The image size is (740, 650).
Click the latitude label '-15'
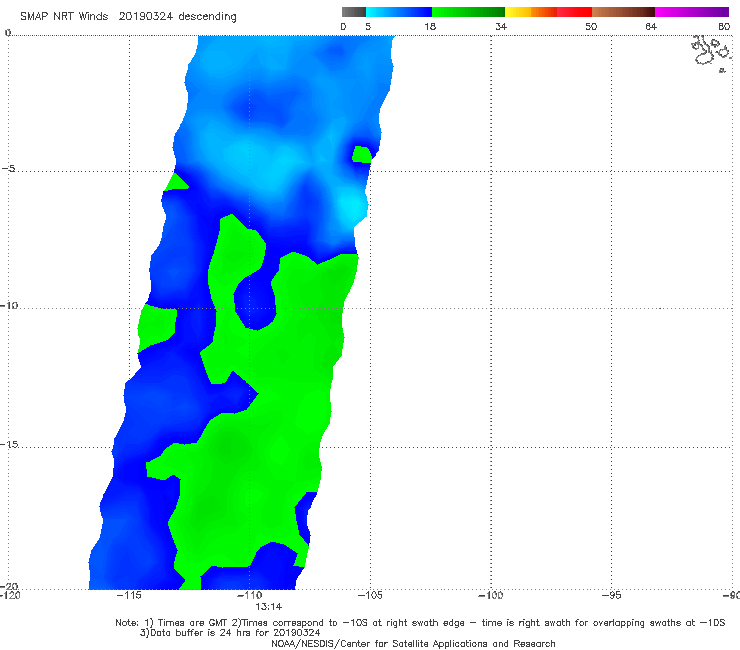click(9, 444)
